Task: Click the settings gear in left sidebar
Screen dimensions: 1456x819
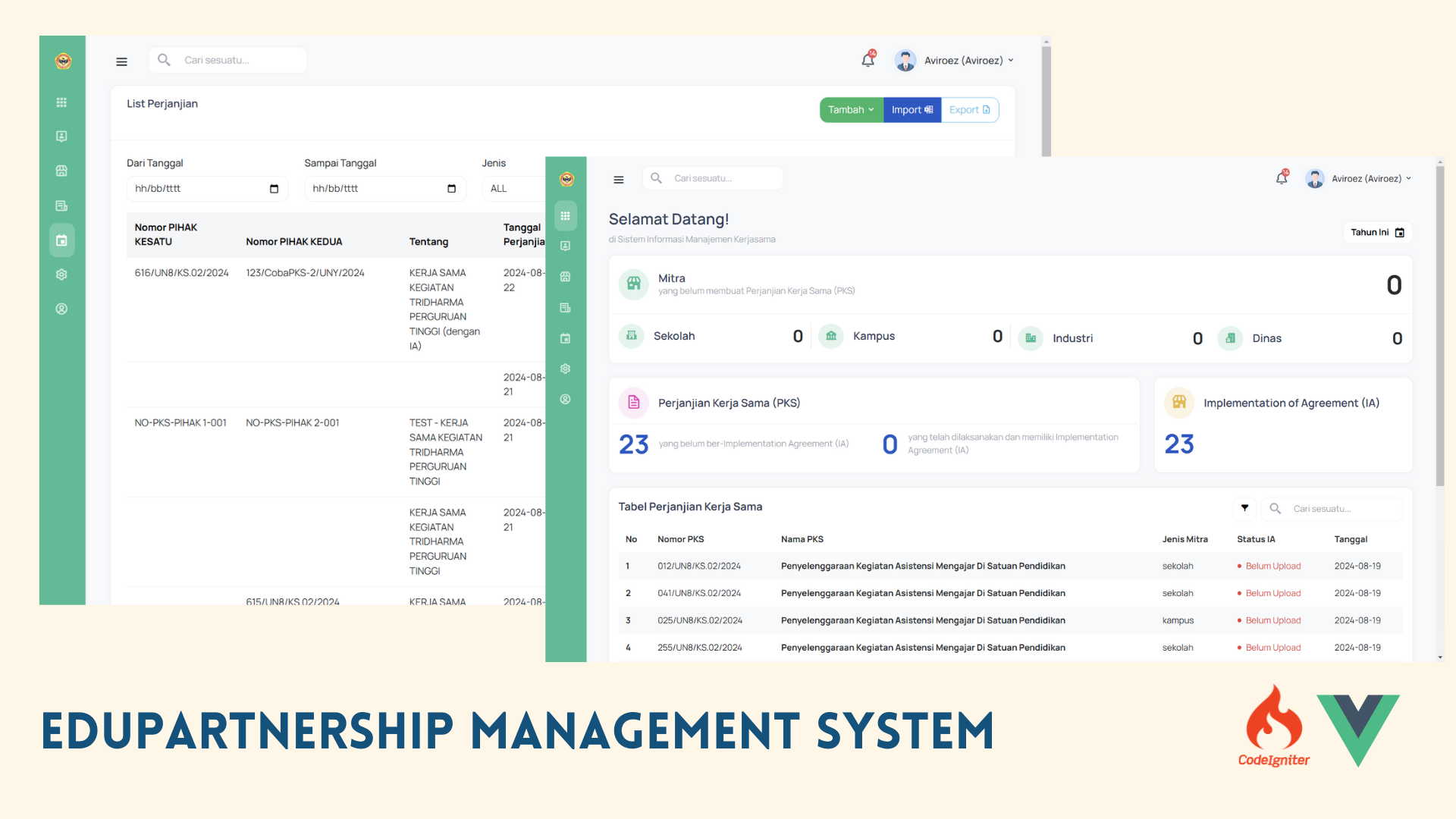Action: coord(61,275)
